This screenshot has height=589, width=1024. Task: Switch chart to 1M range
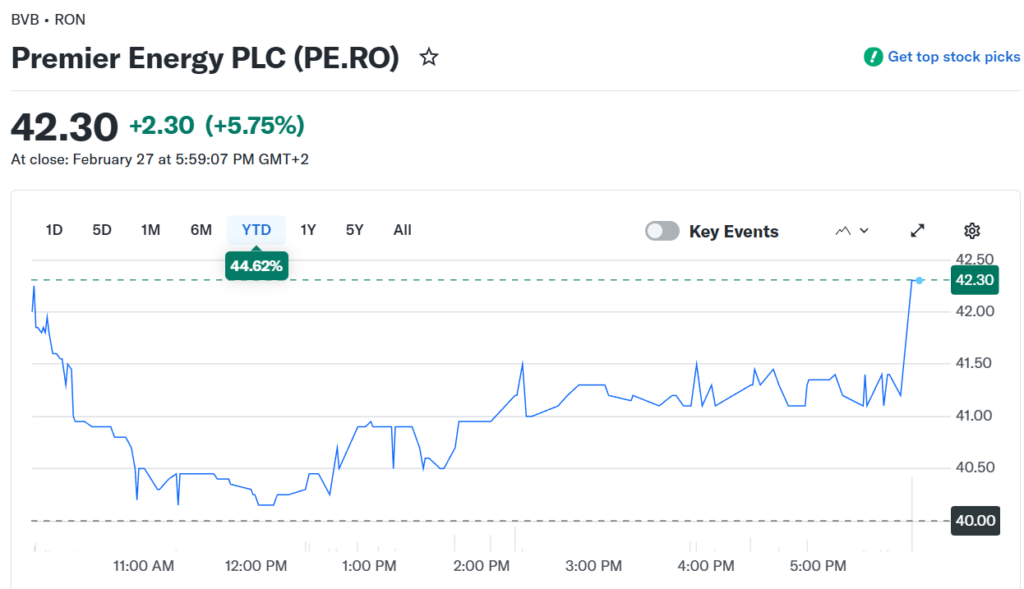click(x=151, y=230)
